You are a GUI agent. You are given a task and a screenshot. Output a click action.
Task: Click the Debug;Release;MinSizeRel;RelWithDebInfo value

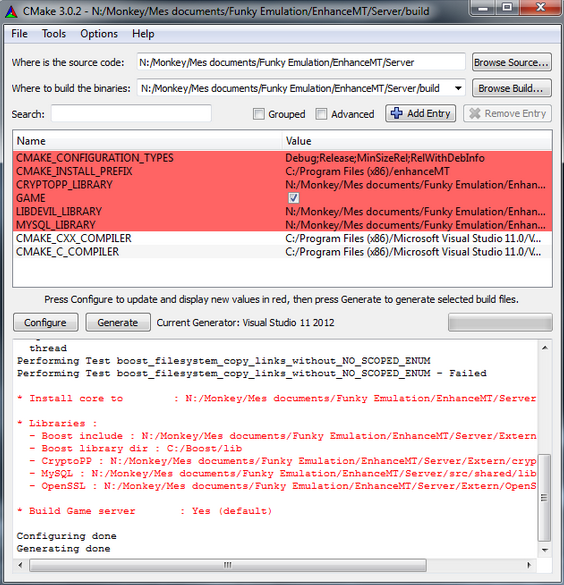[x=385, y=158]
